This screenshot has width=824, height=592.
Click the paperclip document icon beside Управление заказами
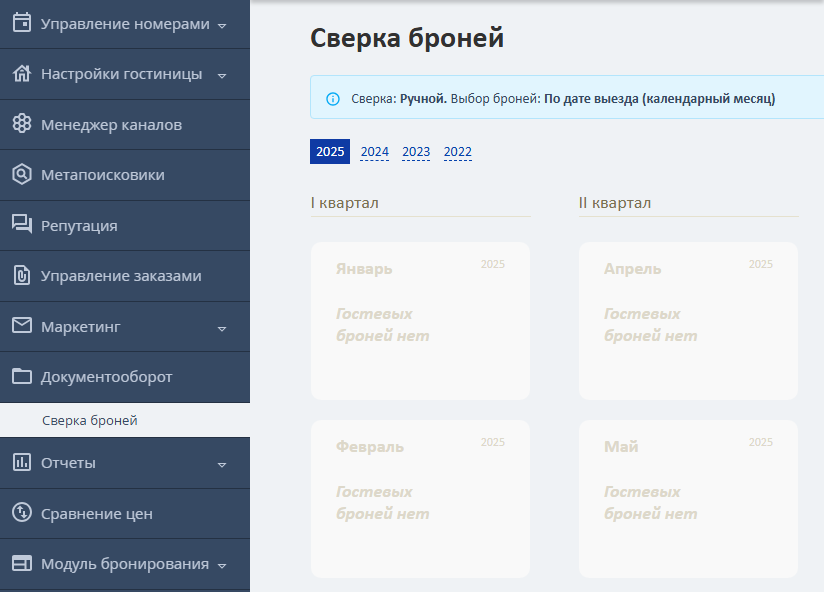click(x=22, y=275)
